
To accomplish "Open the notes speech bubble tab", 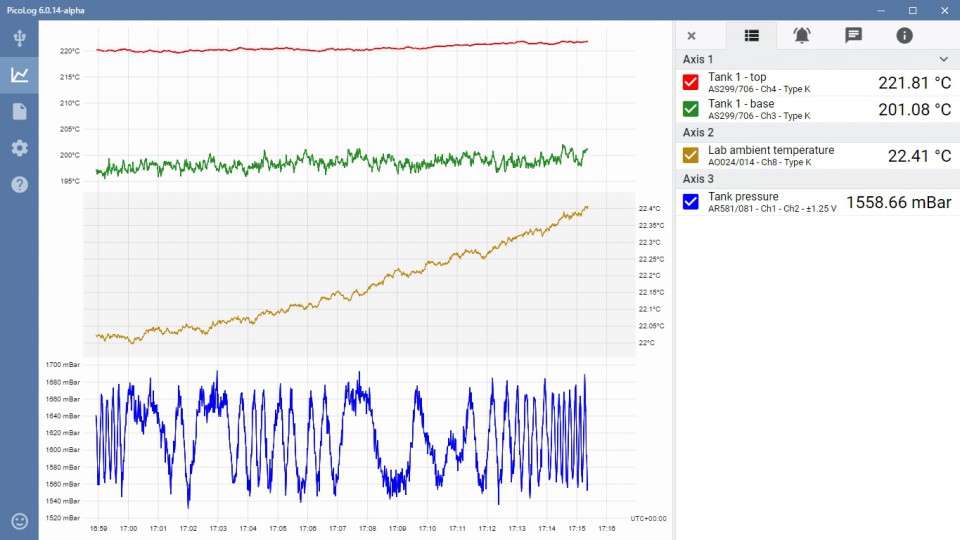I will pyautogui.click(x=853, y=35).
